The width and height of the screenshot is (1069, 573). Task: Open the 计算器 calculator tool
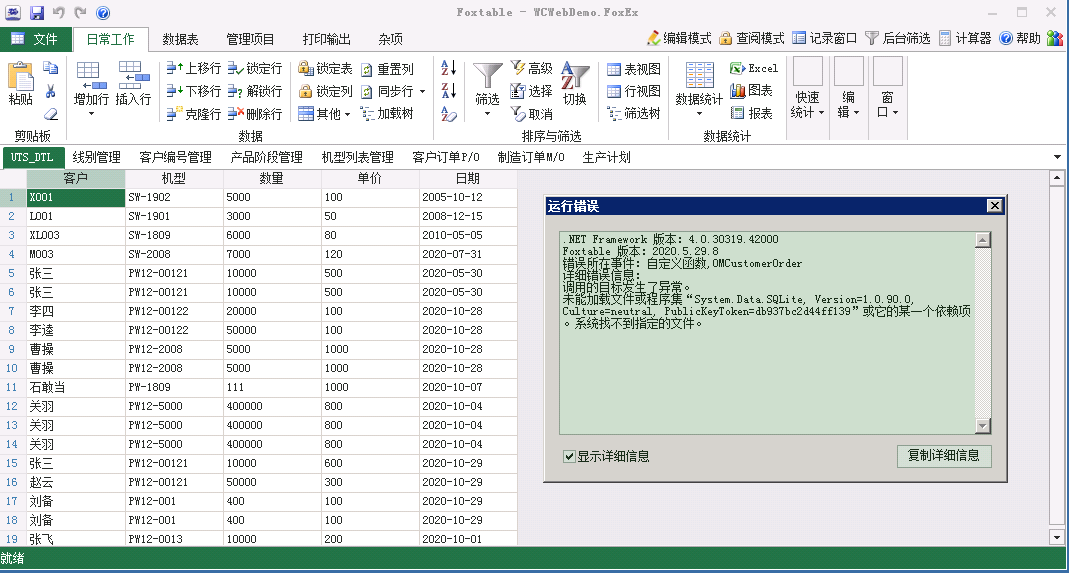tap(945, 38)
